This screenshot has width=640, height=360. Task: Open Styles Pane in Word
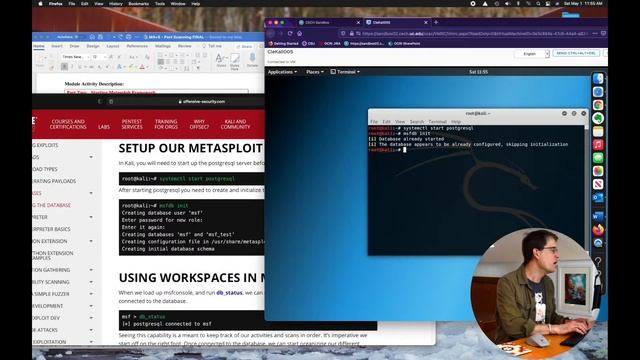point(235,61)
